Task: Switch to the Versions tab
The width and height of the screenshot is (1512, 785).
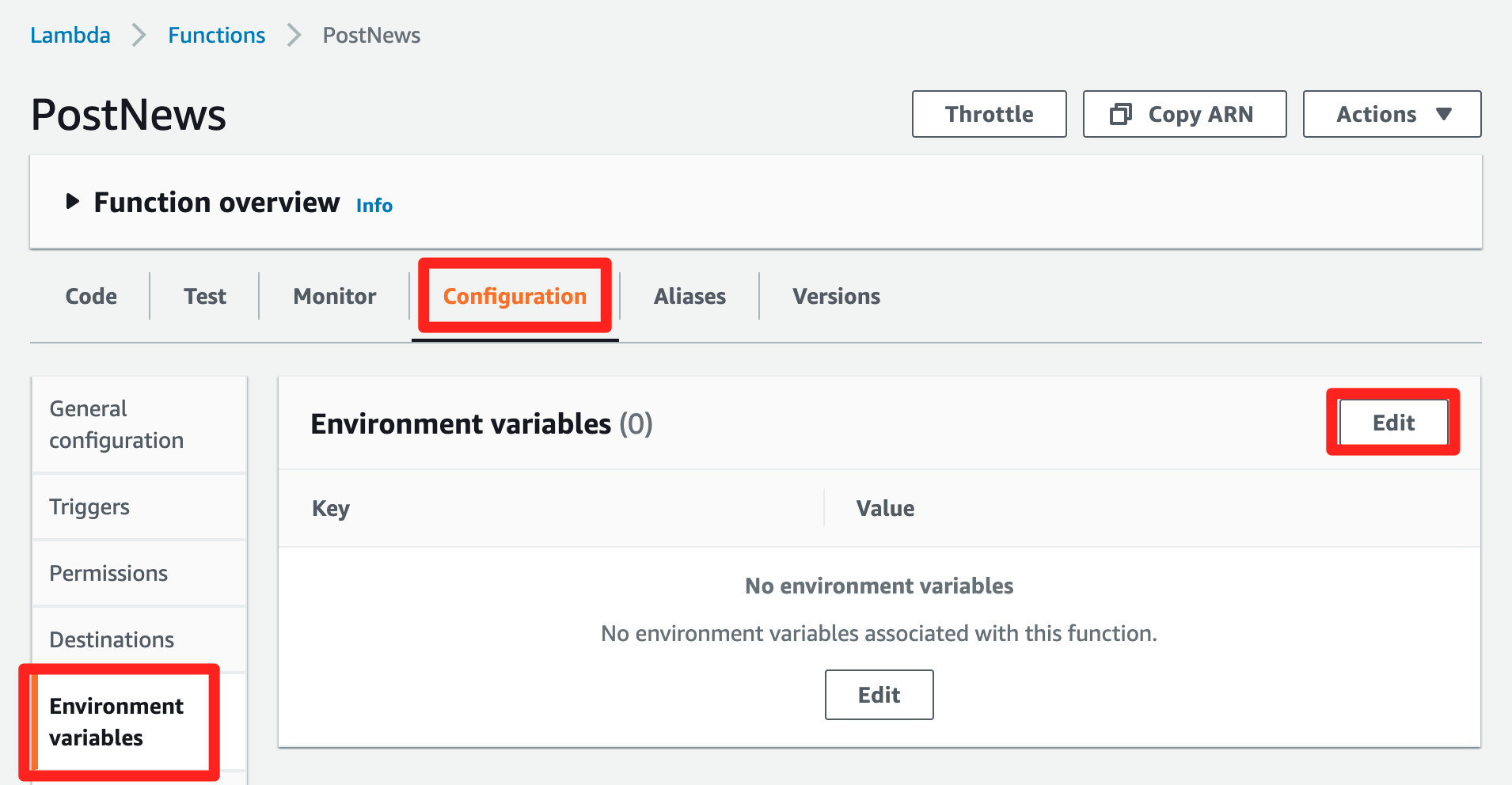Action: (836, 296)
